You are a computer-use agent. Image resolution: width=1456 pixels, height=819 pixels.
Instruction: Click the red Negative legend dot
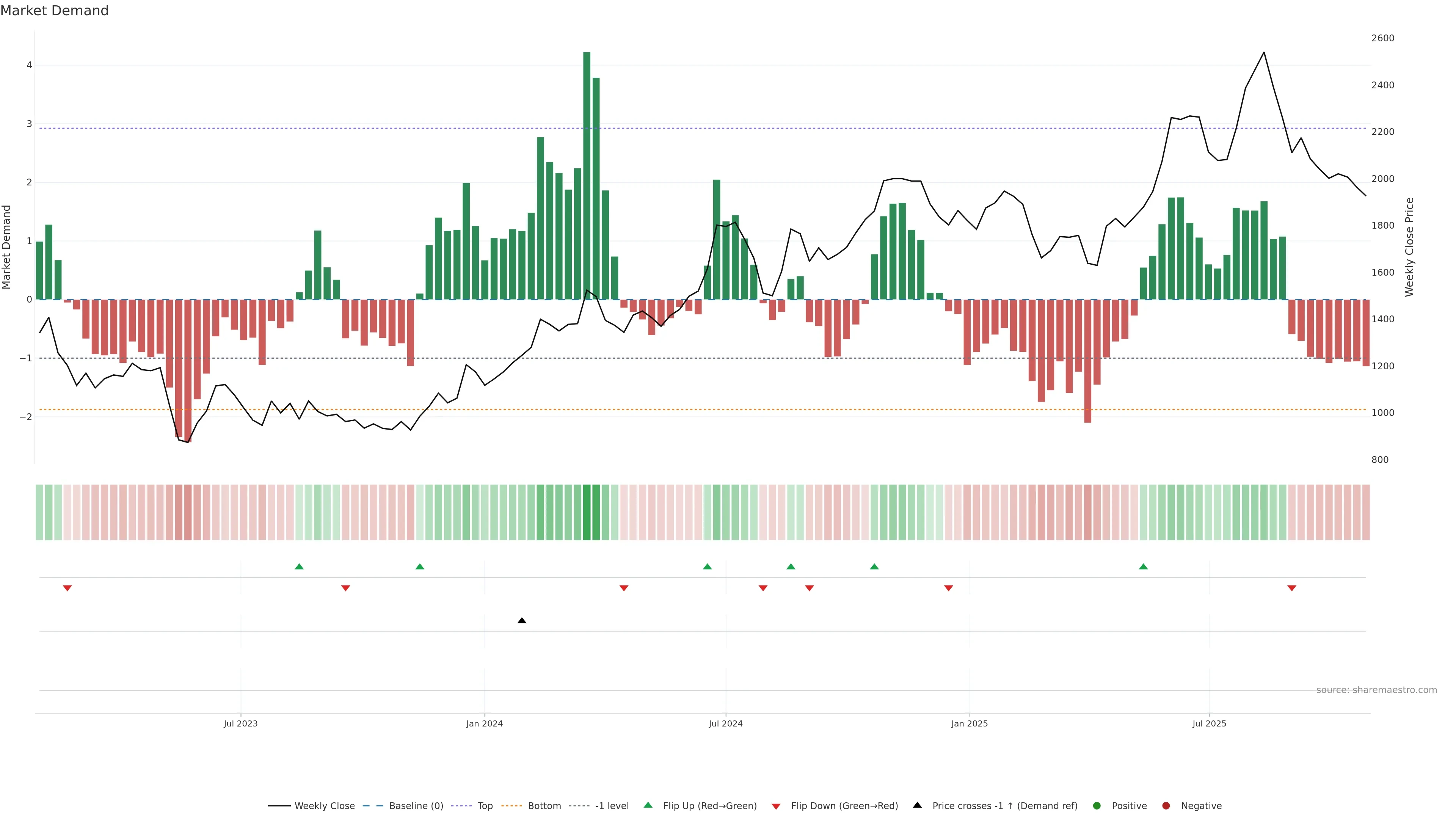pyautogui.click(x=1166, y=806)
